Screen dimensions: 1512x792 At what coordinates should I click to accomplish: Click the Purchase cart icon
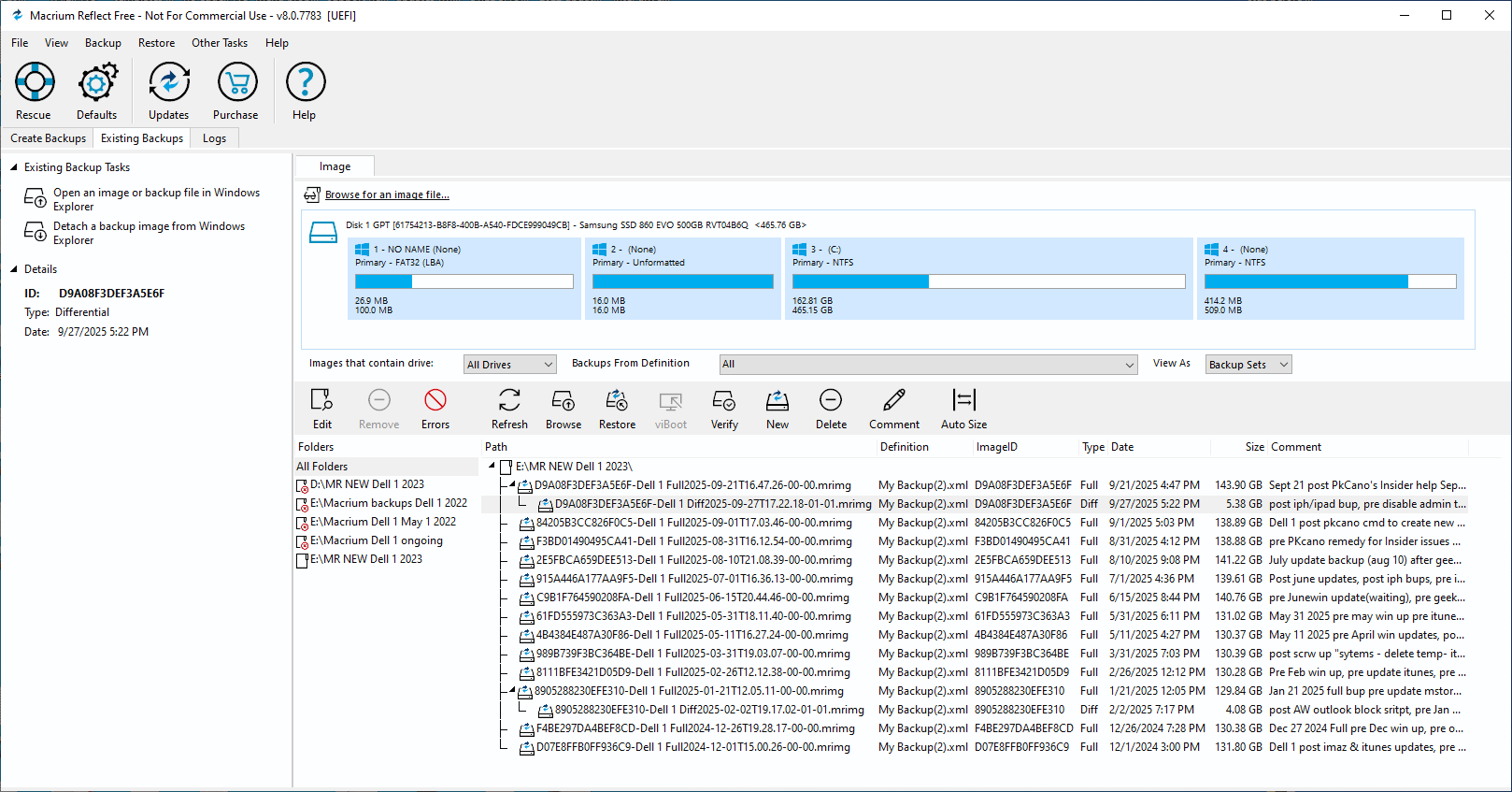pos(236,91)
